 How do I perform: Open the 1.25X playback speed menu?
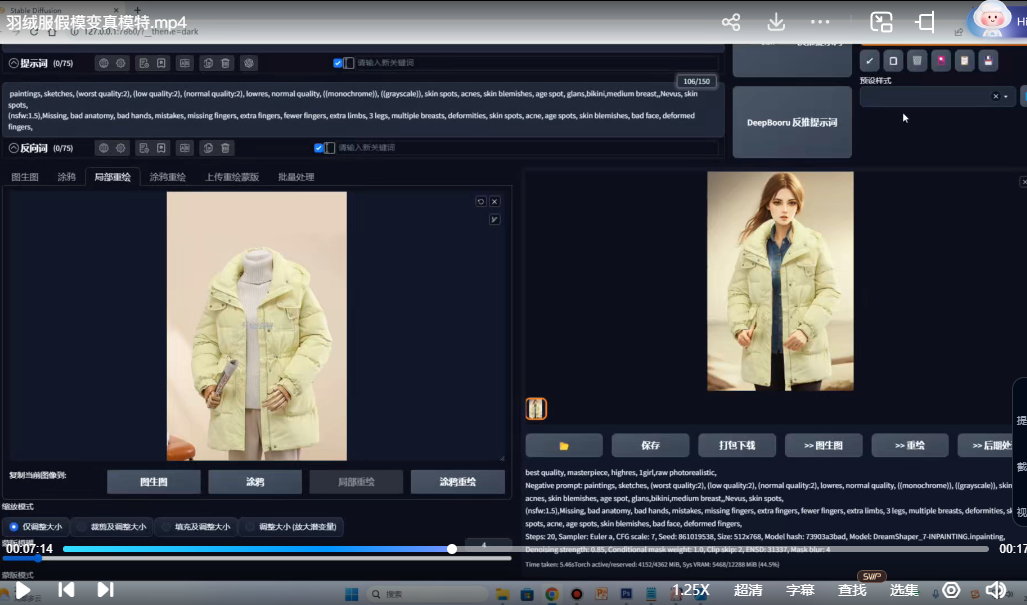coord(690,590)
